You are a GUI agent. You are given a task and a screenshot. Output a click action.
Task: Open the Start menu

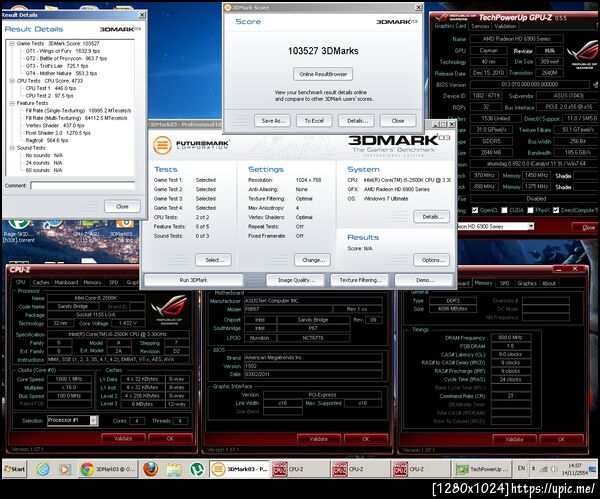click(x=15, y=469)
